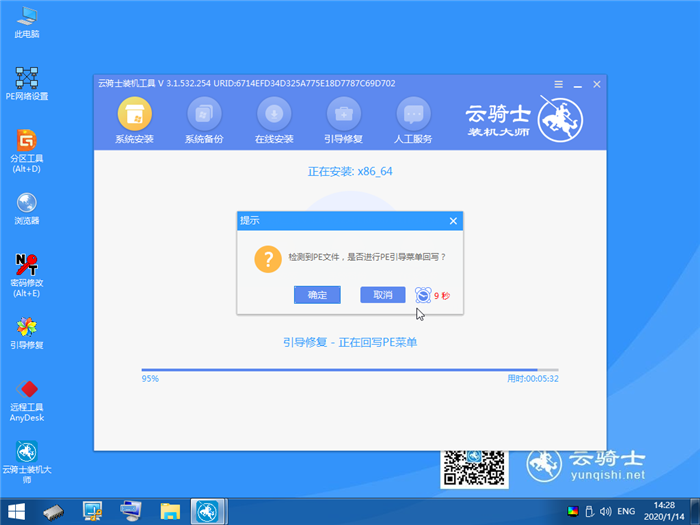Image resolution: width=700 pixels, height=525 pixels.
Task: Open the computer tools taskbar icon
Action: coord(92,512)
